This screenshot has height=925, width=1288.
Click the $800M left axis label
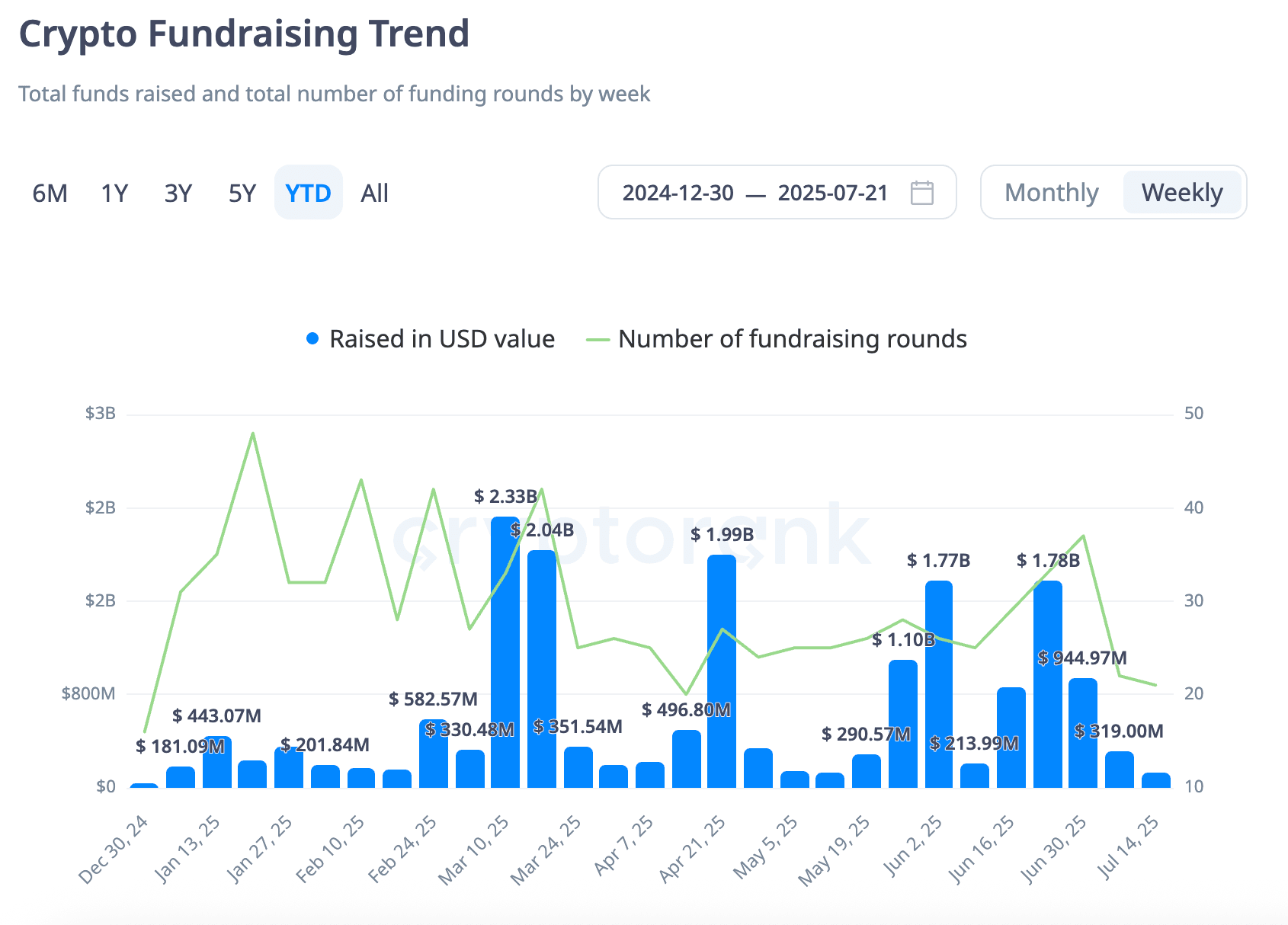pyautogui.click(x=88, y=693)
